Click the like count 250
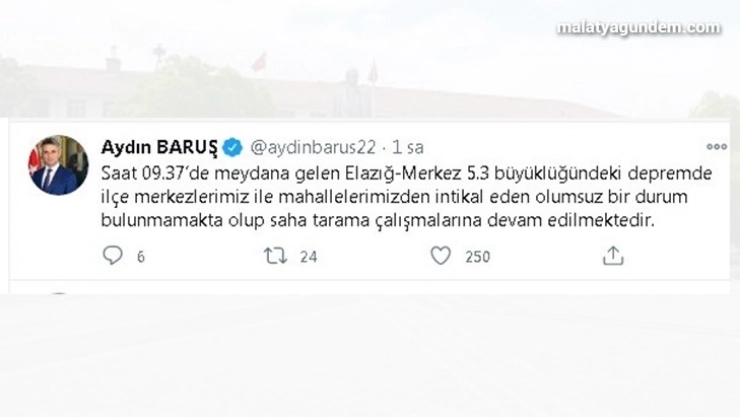 pos(478,257)
